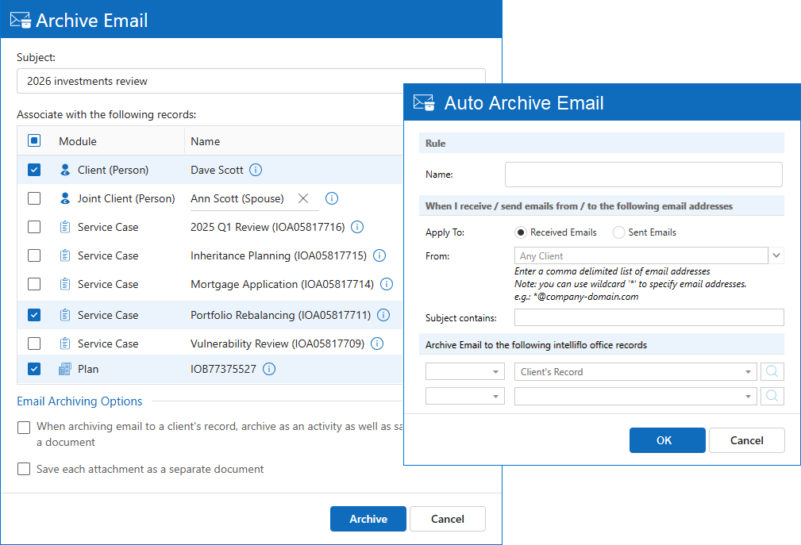This screenshot has width=801, height=545.
Task: Select the Sent Emails radio option
Action: click(x=619, y=232)
